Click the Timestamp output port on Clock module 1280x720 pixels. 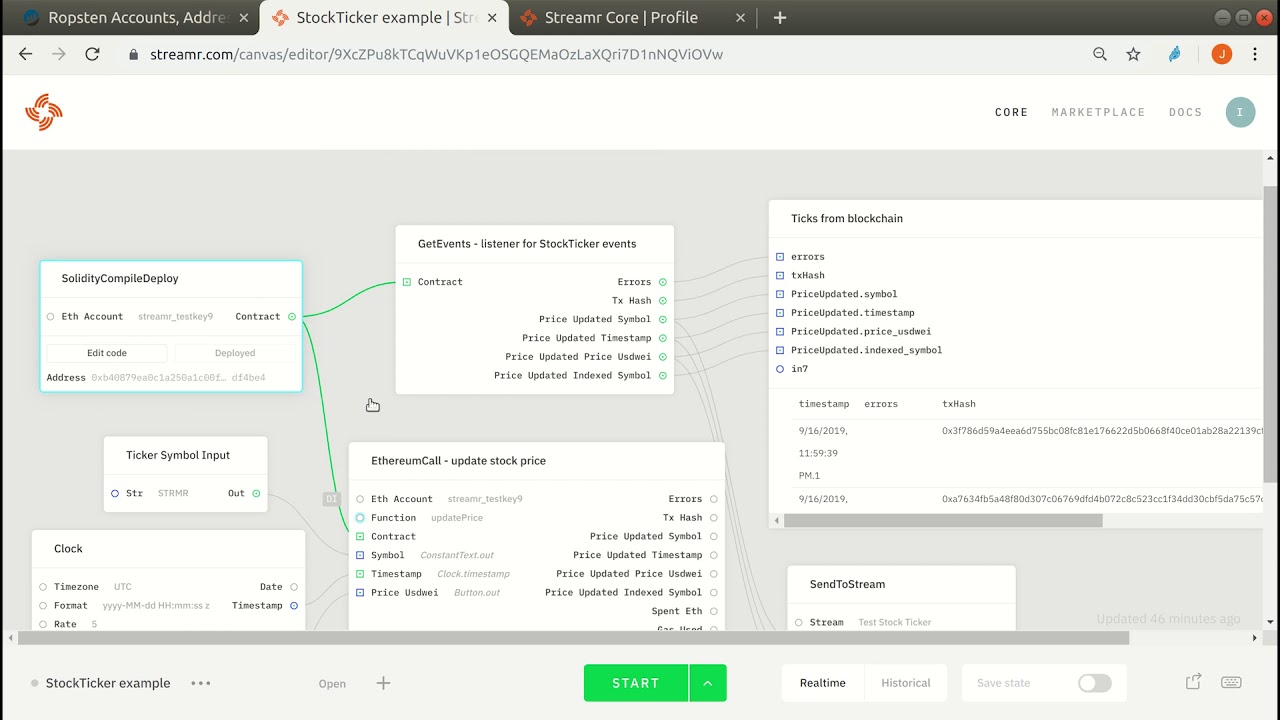click(294, 606)
